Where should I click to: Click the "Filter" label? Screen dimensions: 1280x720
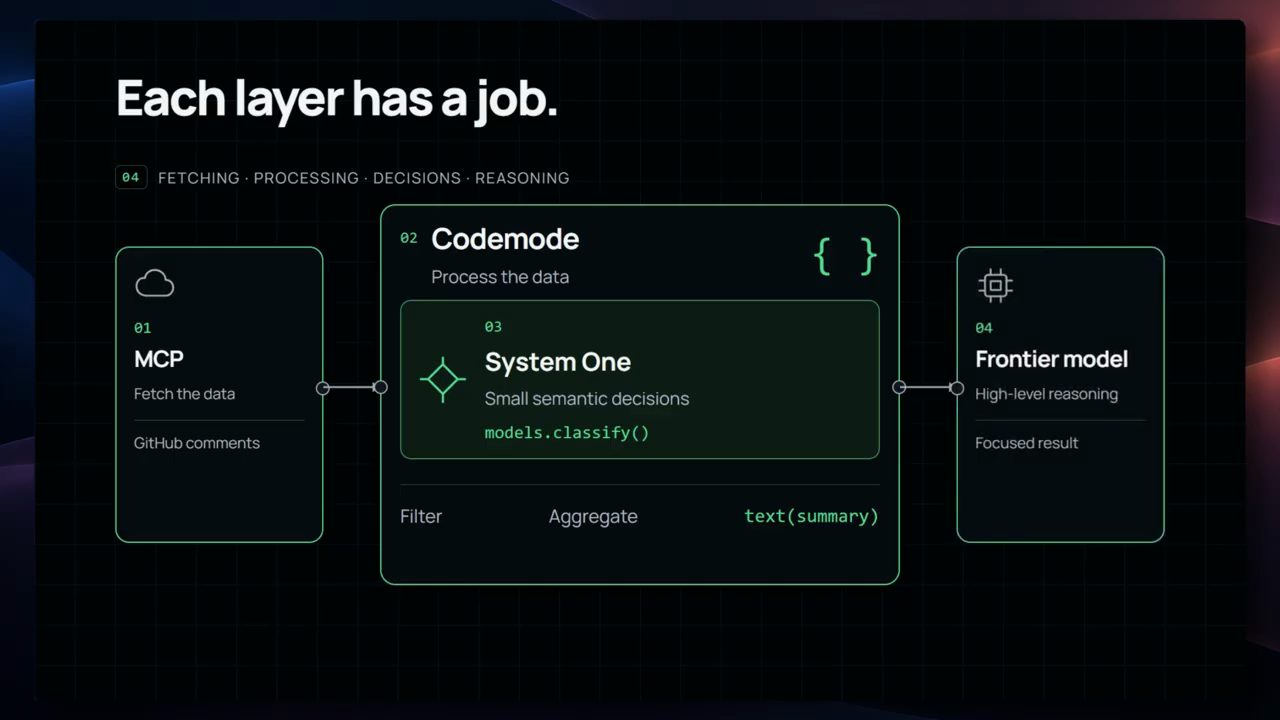[x=421, y=517]
